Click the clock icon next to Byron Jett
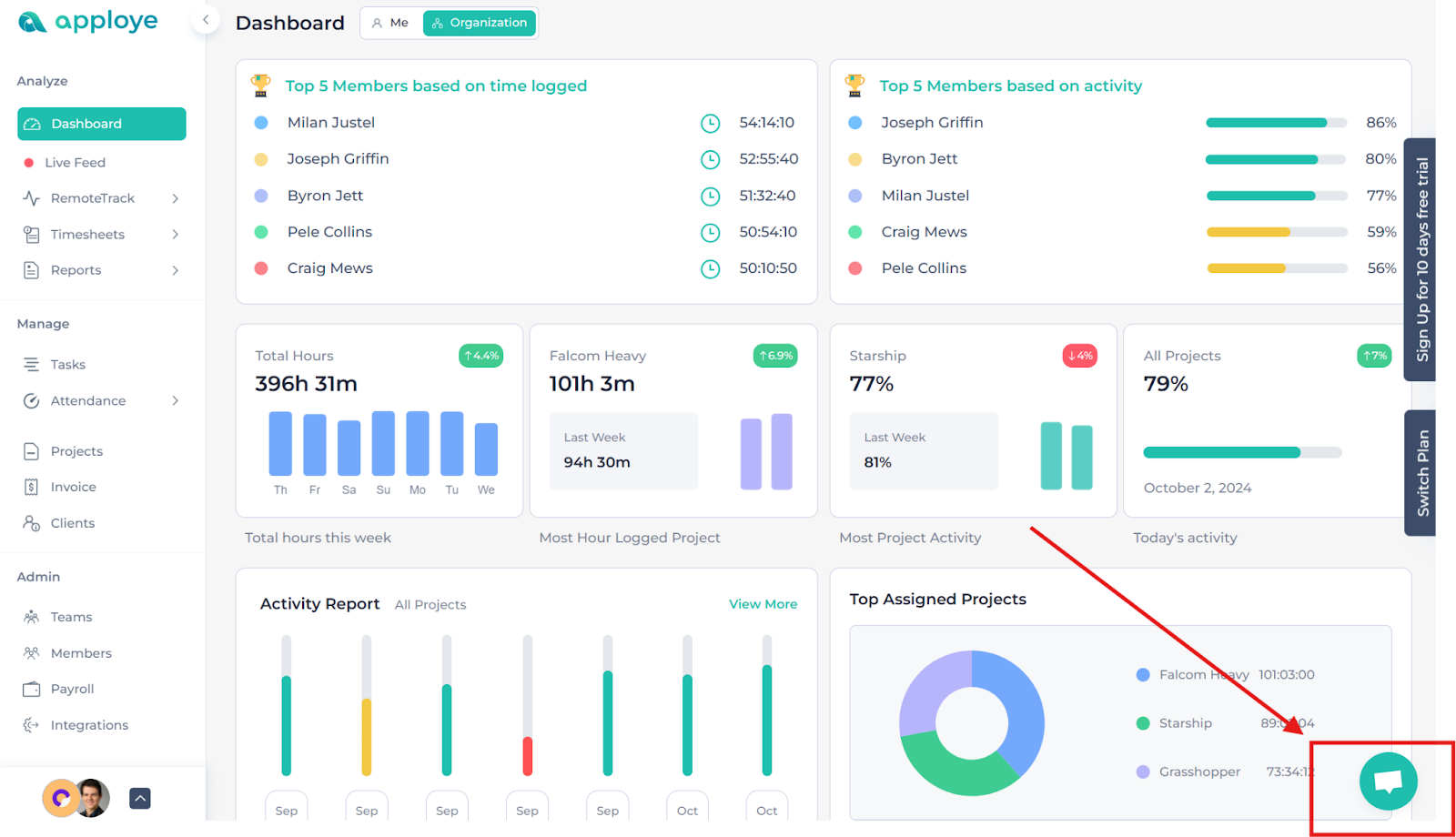This screenshot has width=1456, height=837. pyautogui.click(x=711, y=197)
